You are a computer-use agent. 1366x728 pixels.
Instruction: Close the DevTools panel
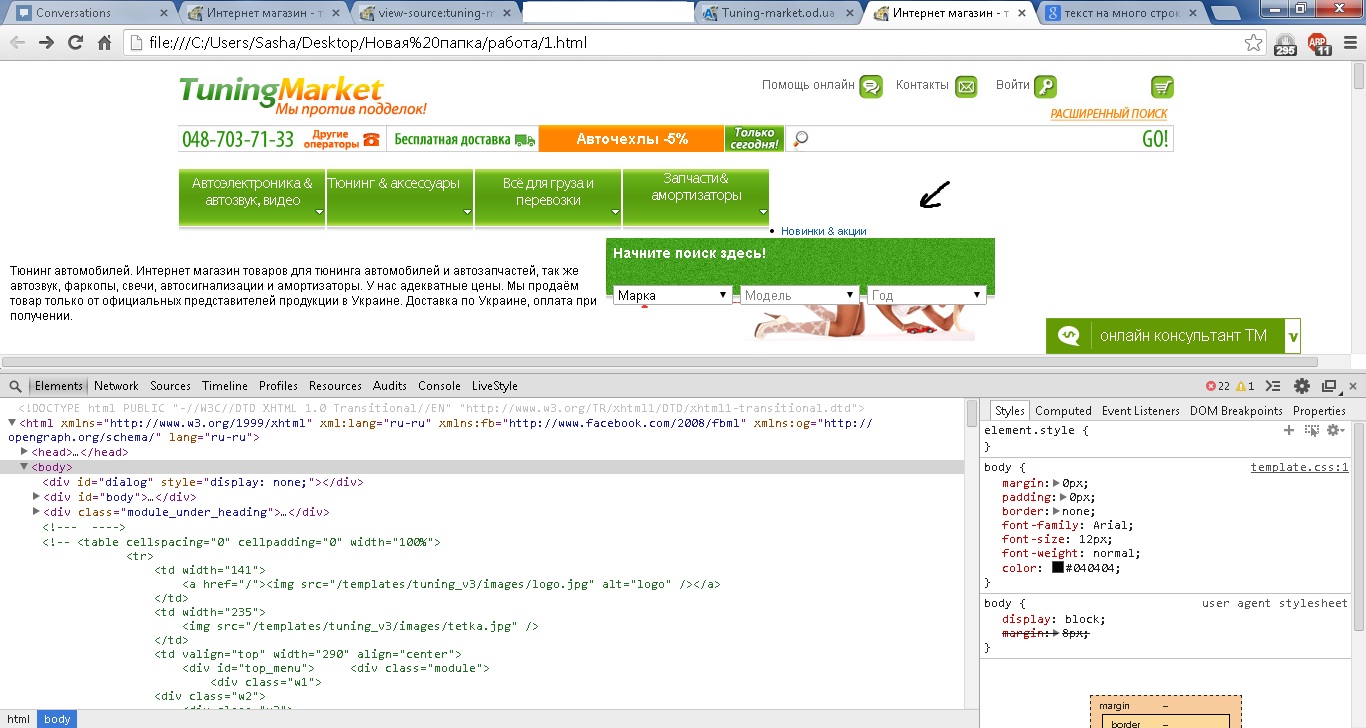coord(1354,386)
